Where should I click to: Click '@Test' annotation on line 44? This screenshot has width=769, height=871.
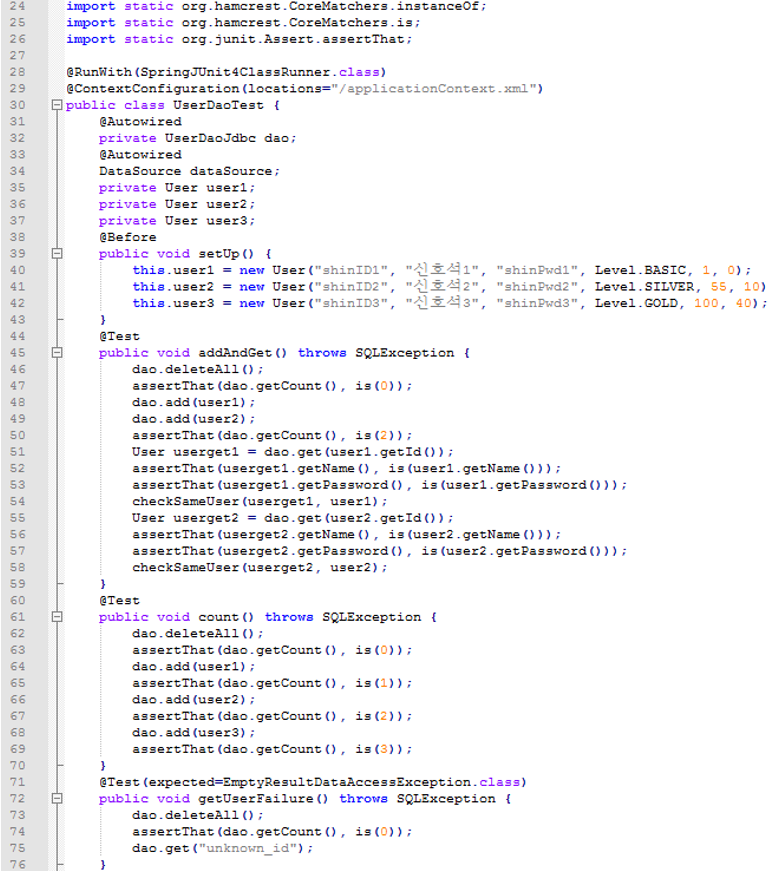[119, 337]
